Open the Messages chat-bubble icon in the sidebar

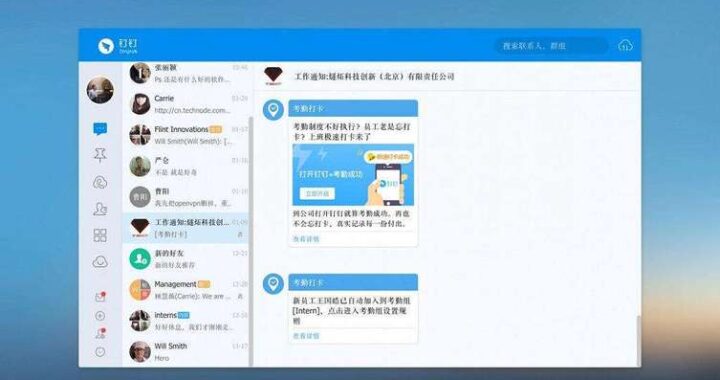(100, 129)
